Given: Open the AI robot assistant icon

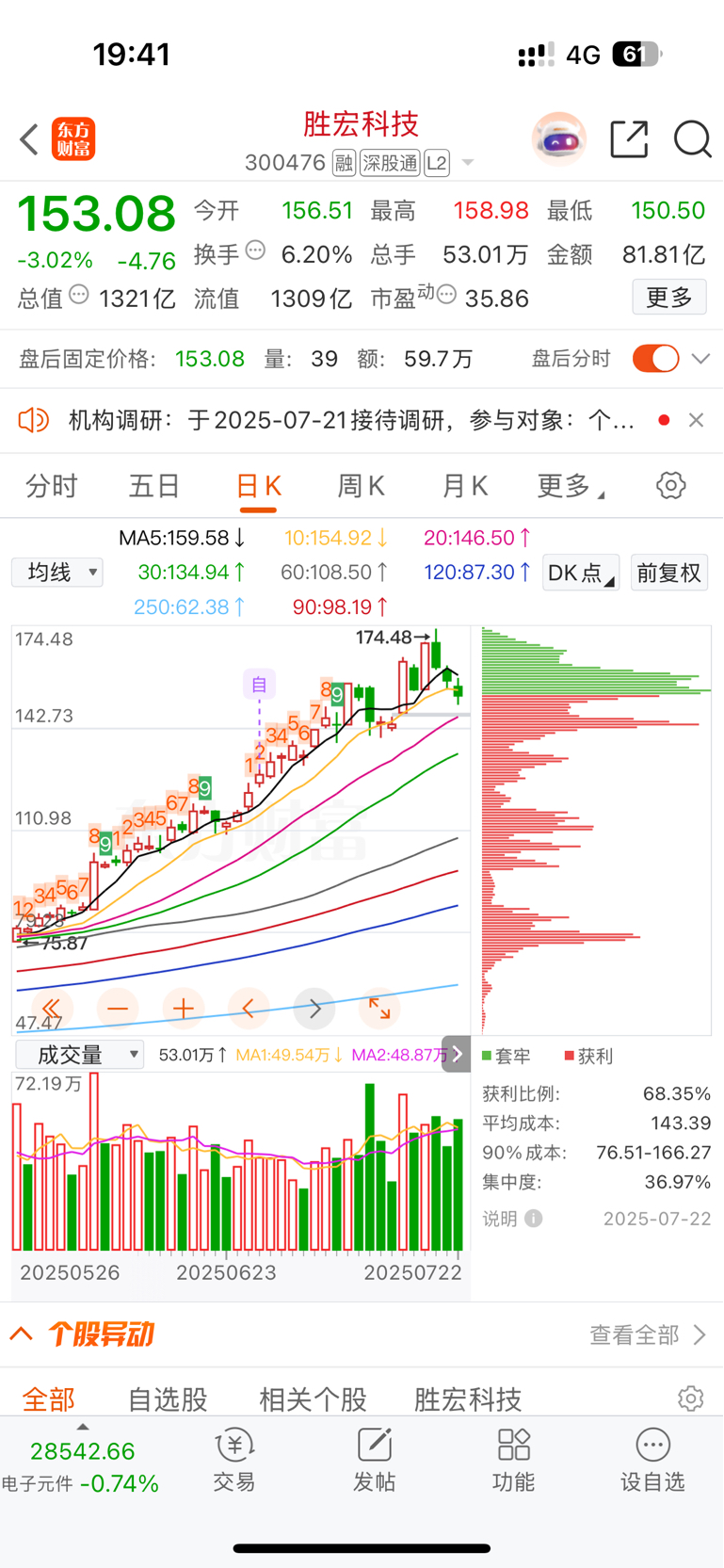Looking at the screenshot, I should (559, 139).
